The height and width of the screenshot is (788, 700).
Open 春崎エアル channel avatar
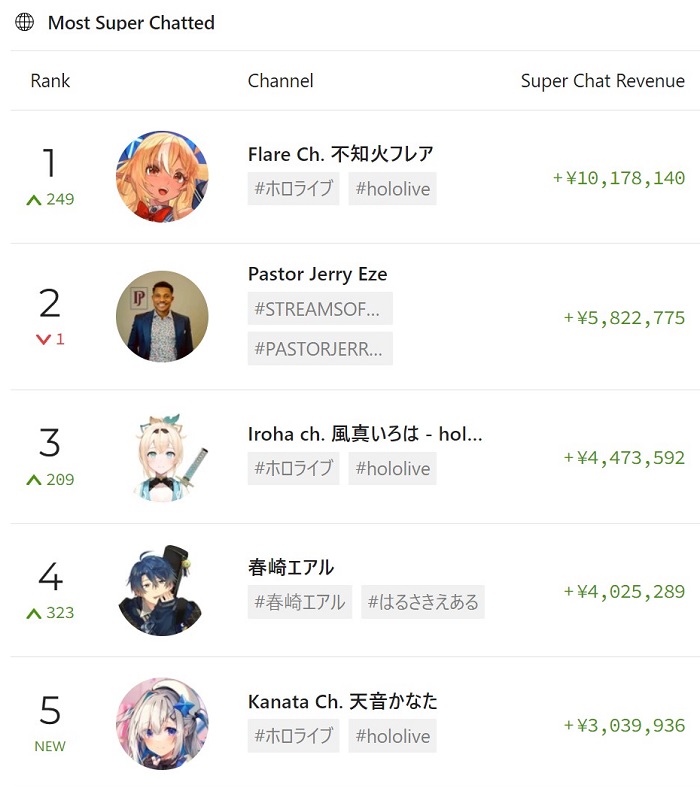pos(162,590)
